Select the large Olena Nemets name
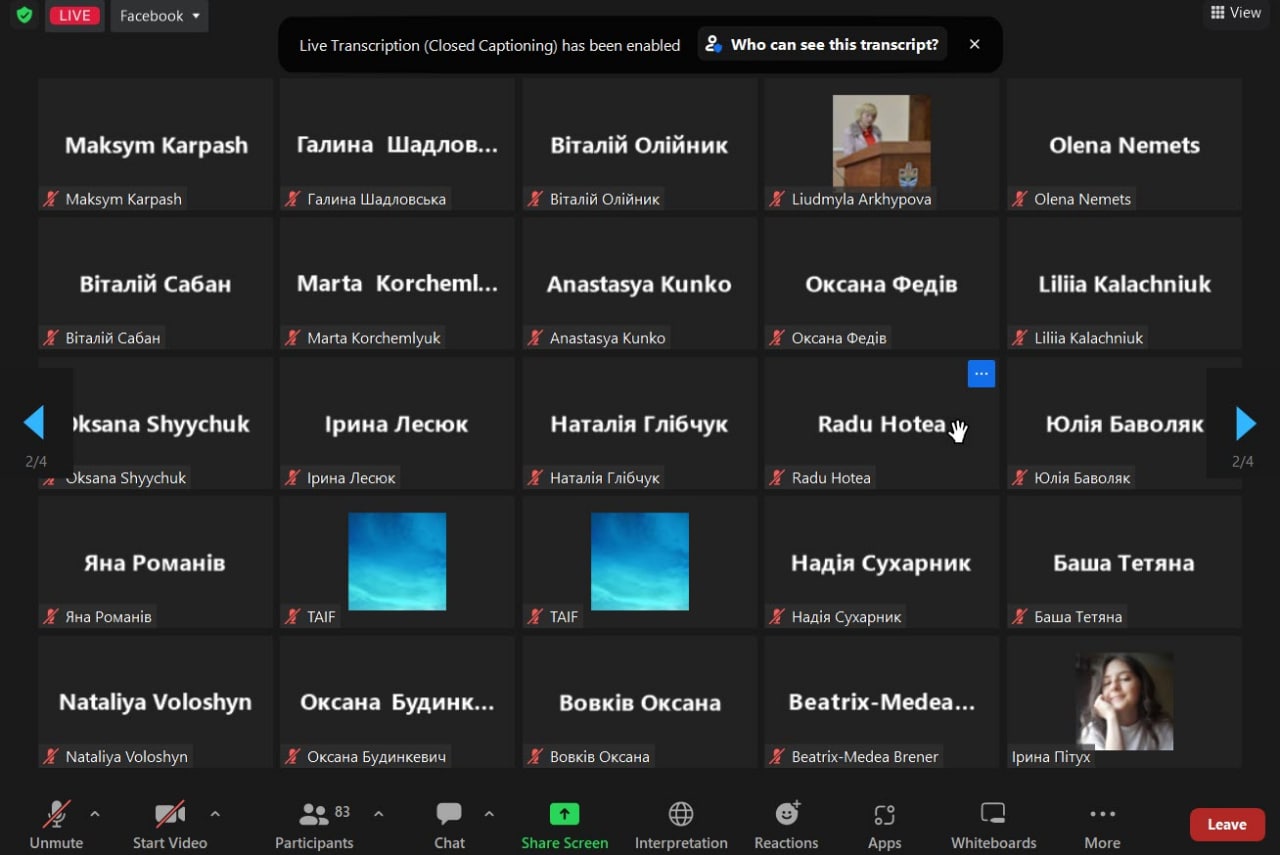The image size is (1280, 855). tap(1124, 145)
